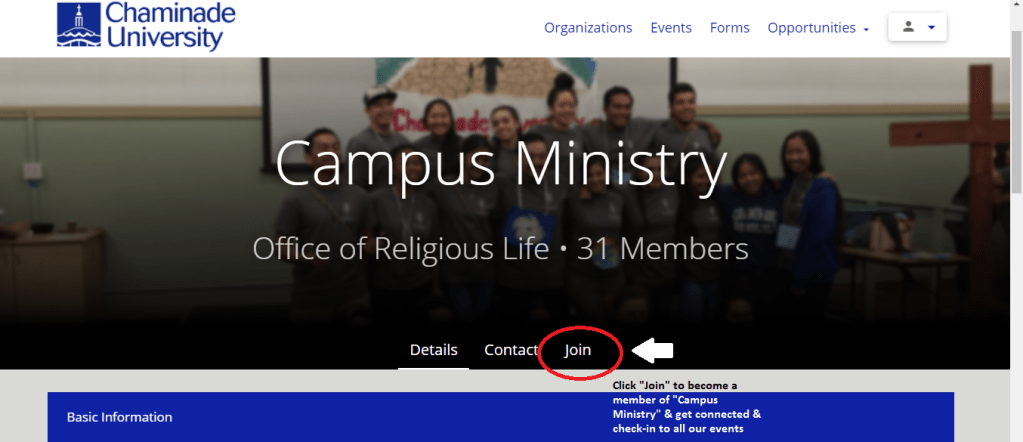The image size is (1023, 442).
Task: Navigate to Forms
Action: click(729, 28)
